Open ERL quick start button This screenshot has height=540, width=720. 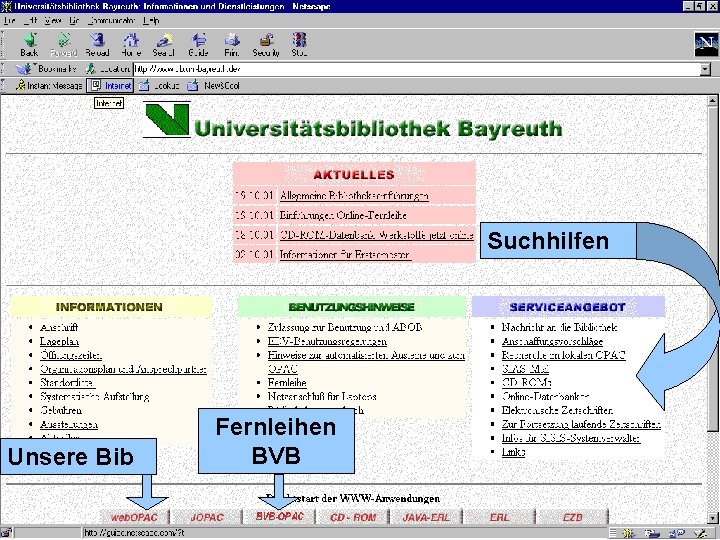click(x=499, y=517)
